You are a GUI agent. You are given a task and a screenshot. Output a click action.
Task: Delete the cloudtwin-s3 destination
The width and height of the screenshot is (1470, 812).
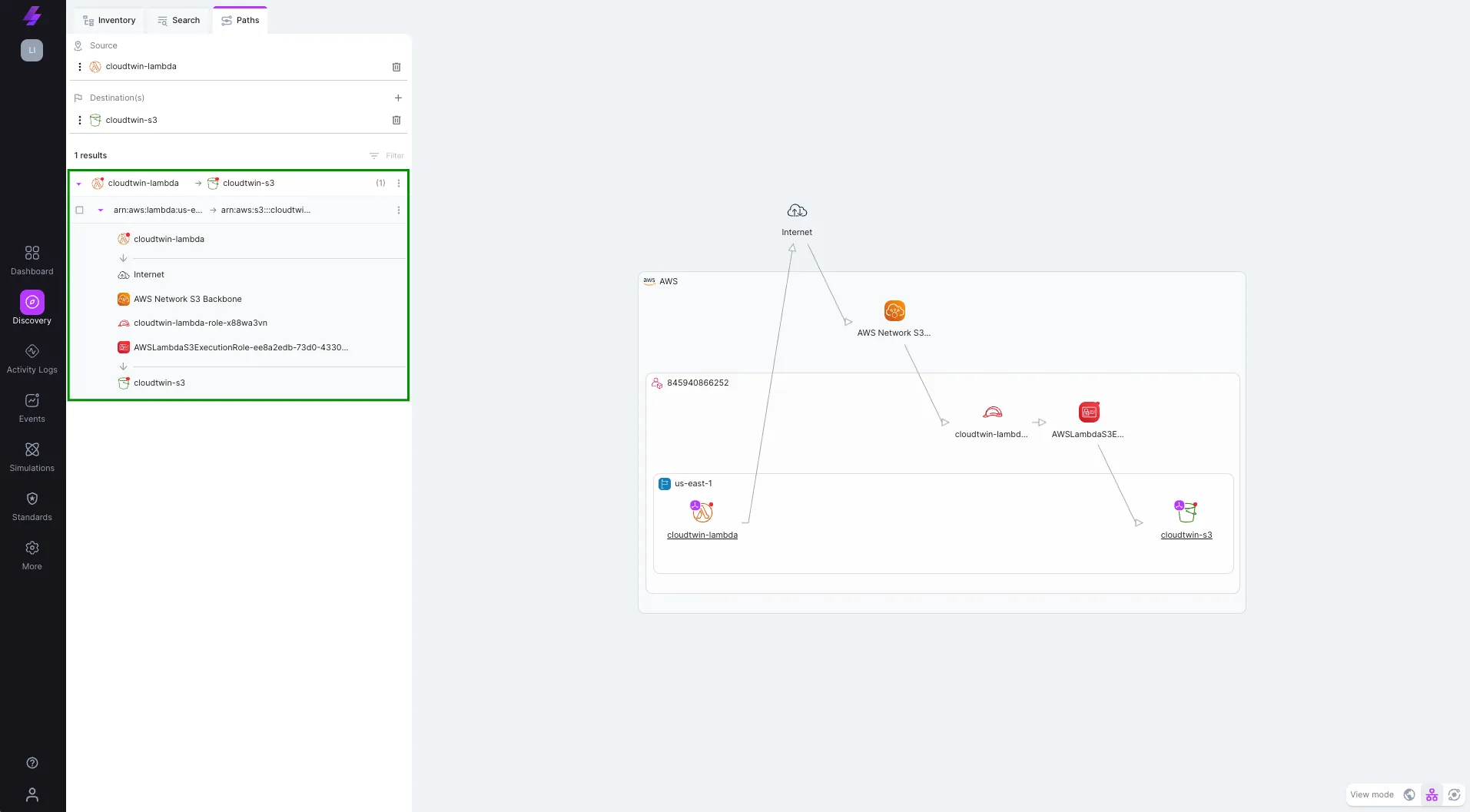[x=397, y=120]
